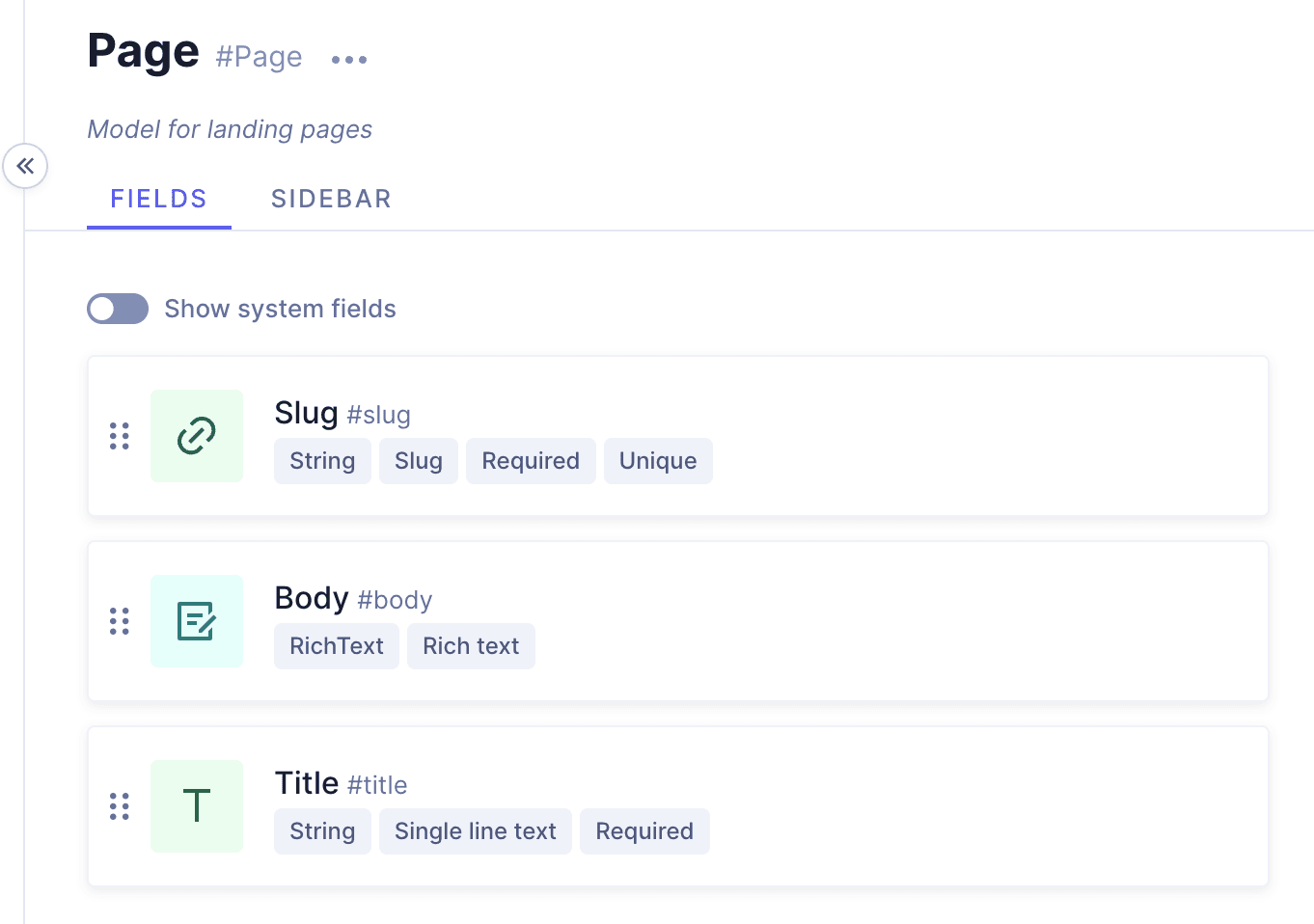1314x924 pixels.
Task: Click the #Page identifier label
Action: click(258, 58)
